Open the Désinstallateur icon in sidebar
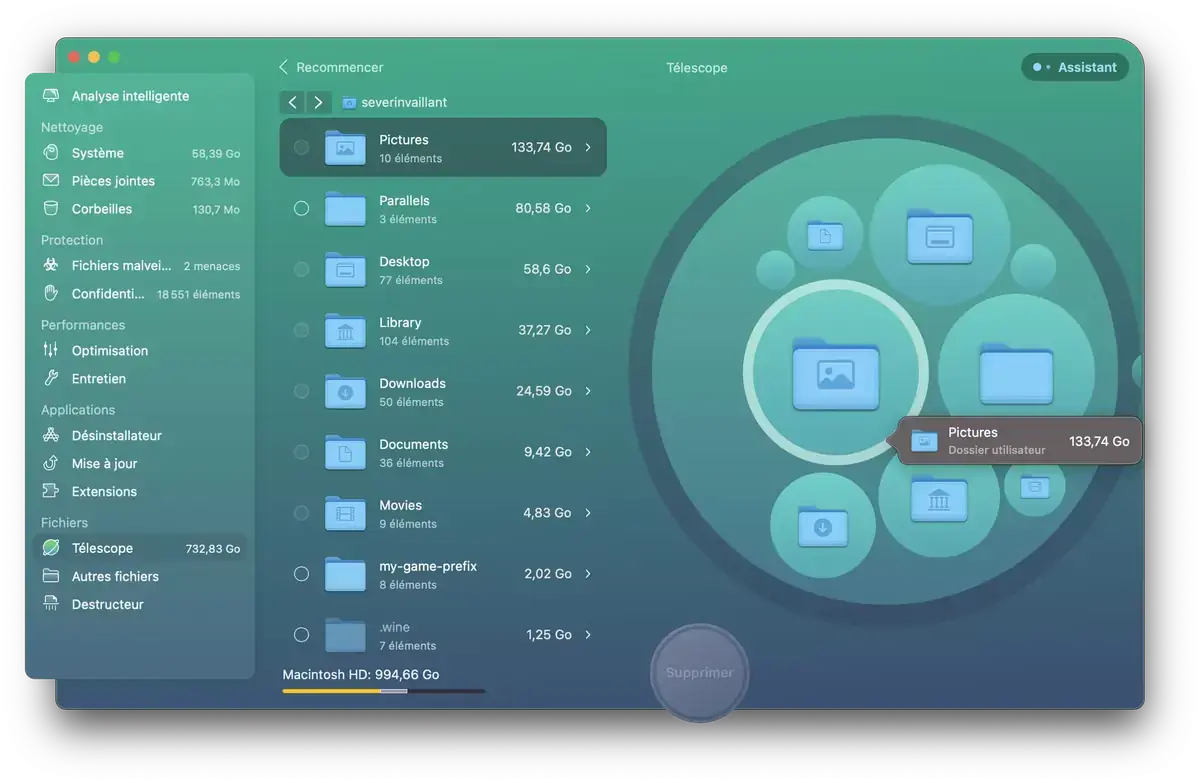1200x783 pixels. point(51,436)
